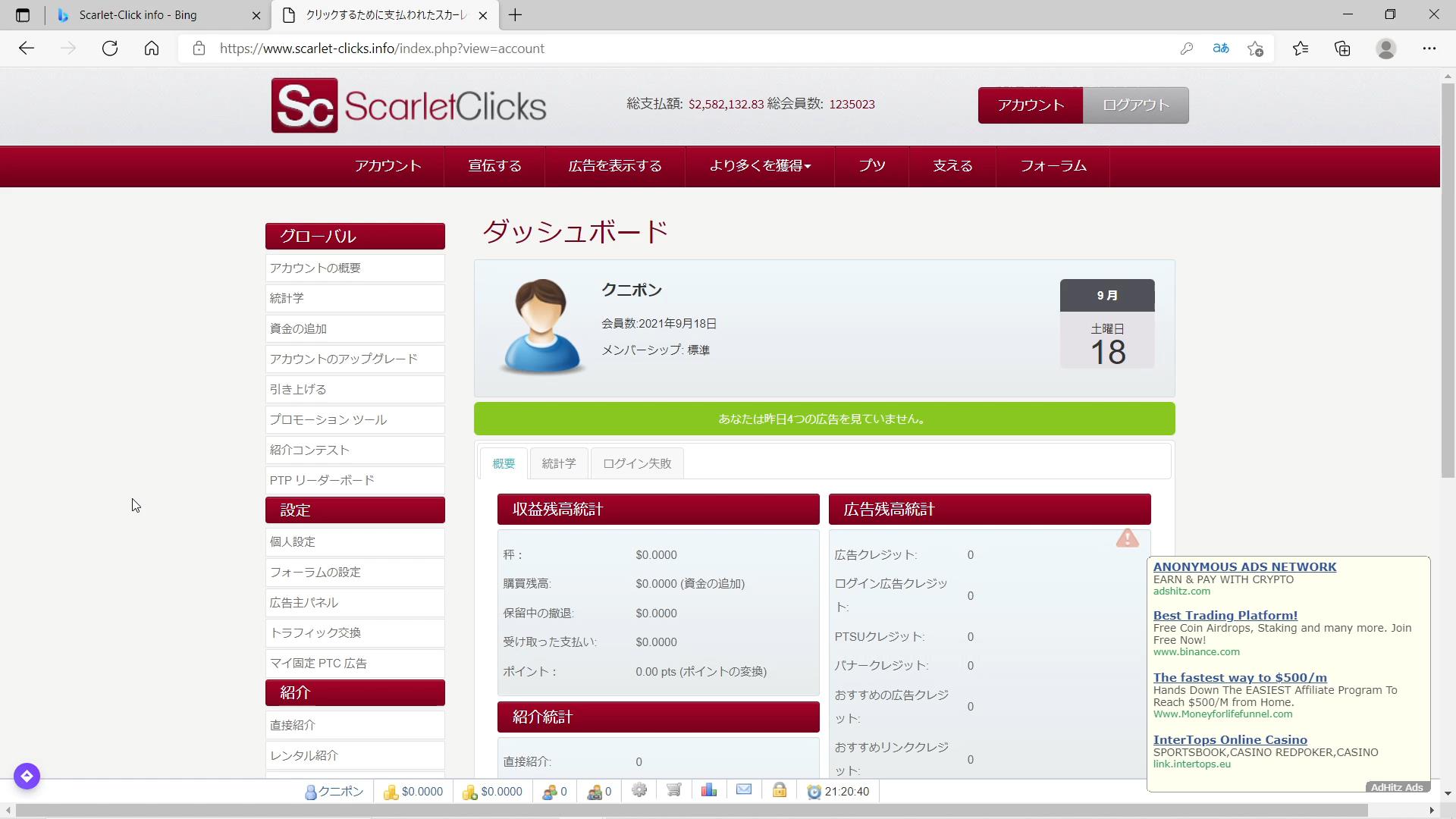Click the browser refresh icon

(110, 49)
